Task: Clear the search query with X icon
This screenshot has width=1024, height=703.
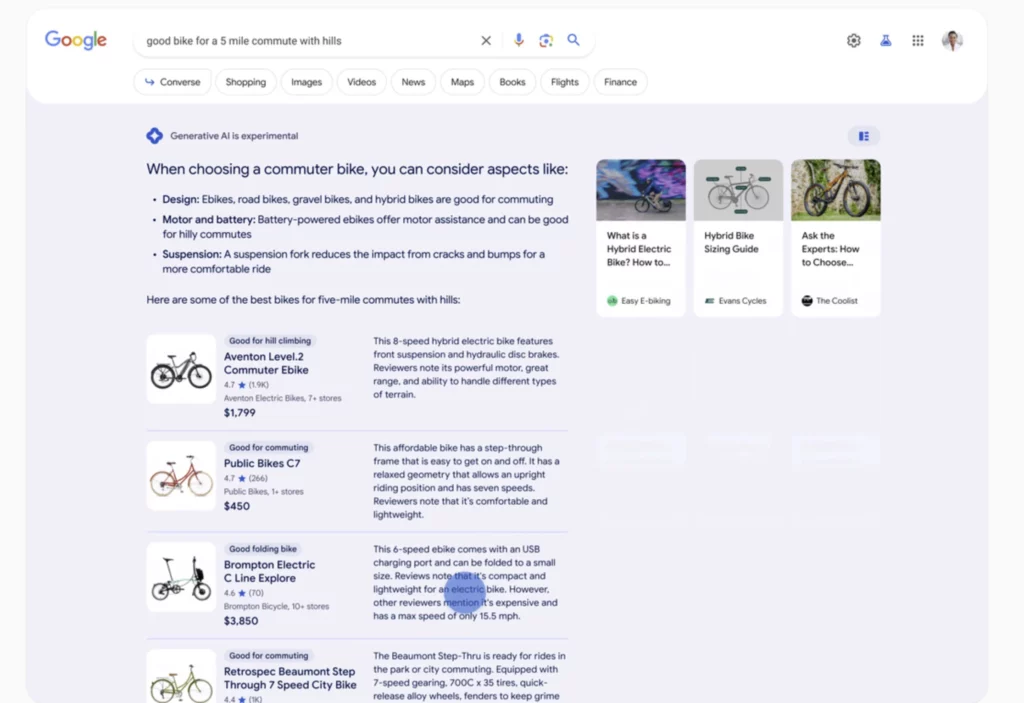Action: tap(486, 41)
